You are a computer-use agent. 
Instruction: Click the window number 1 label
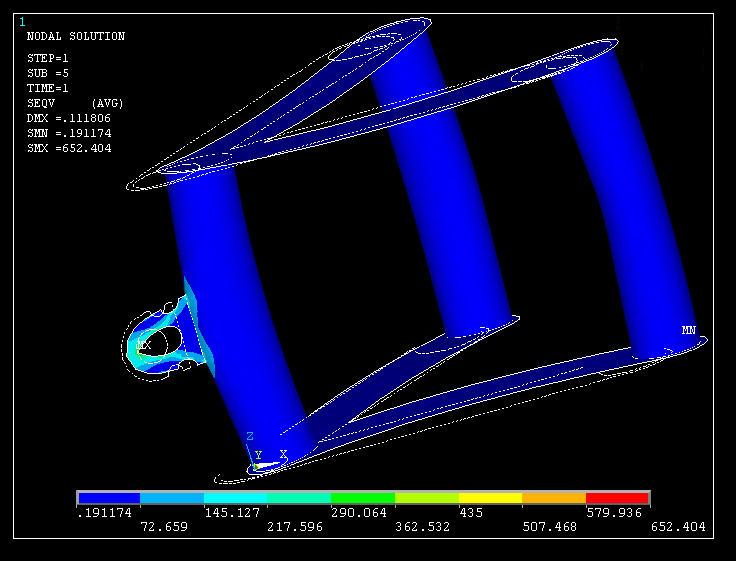[22, 22]
